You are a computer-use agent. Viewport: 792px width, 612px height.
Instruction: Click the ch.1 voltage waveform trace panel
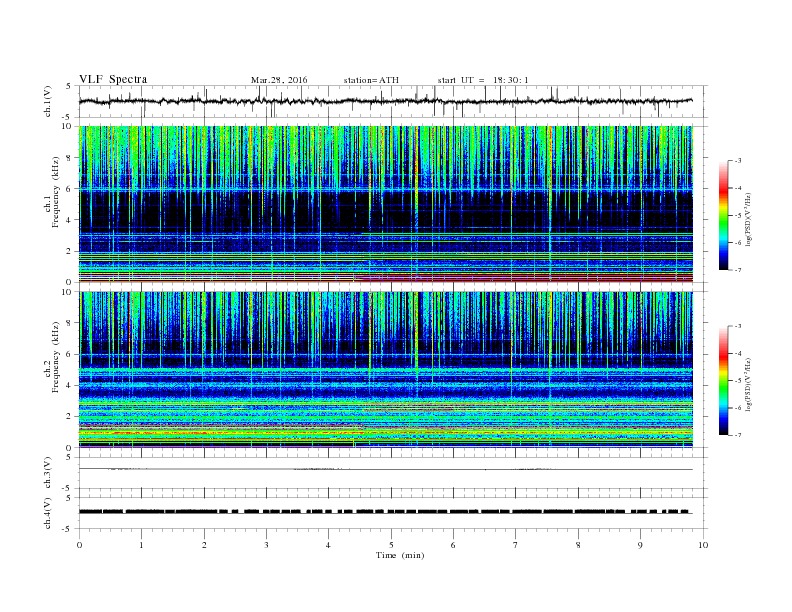(x=393, y=101)
